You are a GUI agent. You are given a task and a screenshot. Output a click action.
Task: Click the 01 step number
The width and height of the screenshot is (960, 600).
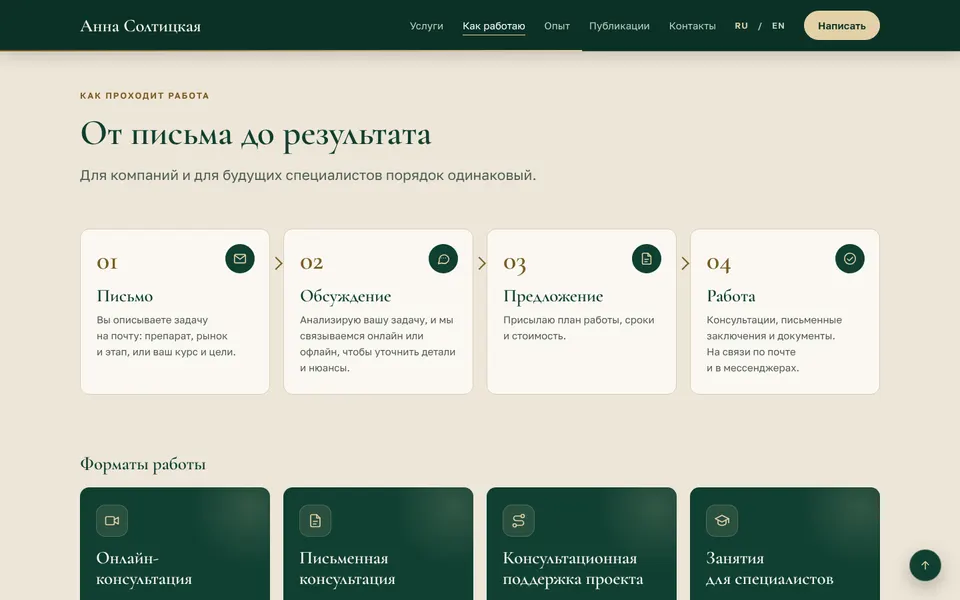(107, 262)
